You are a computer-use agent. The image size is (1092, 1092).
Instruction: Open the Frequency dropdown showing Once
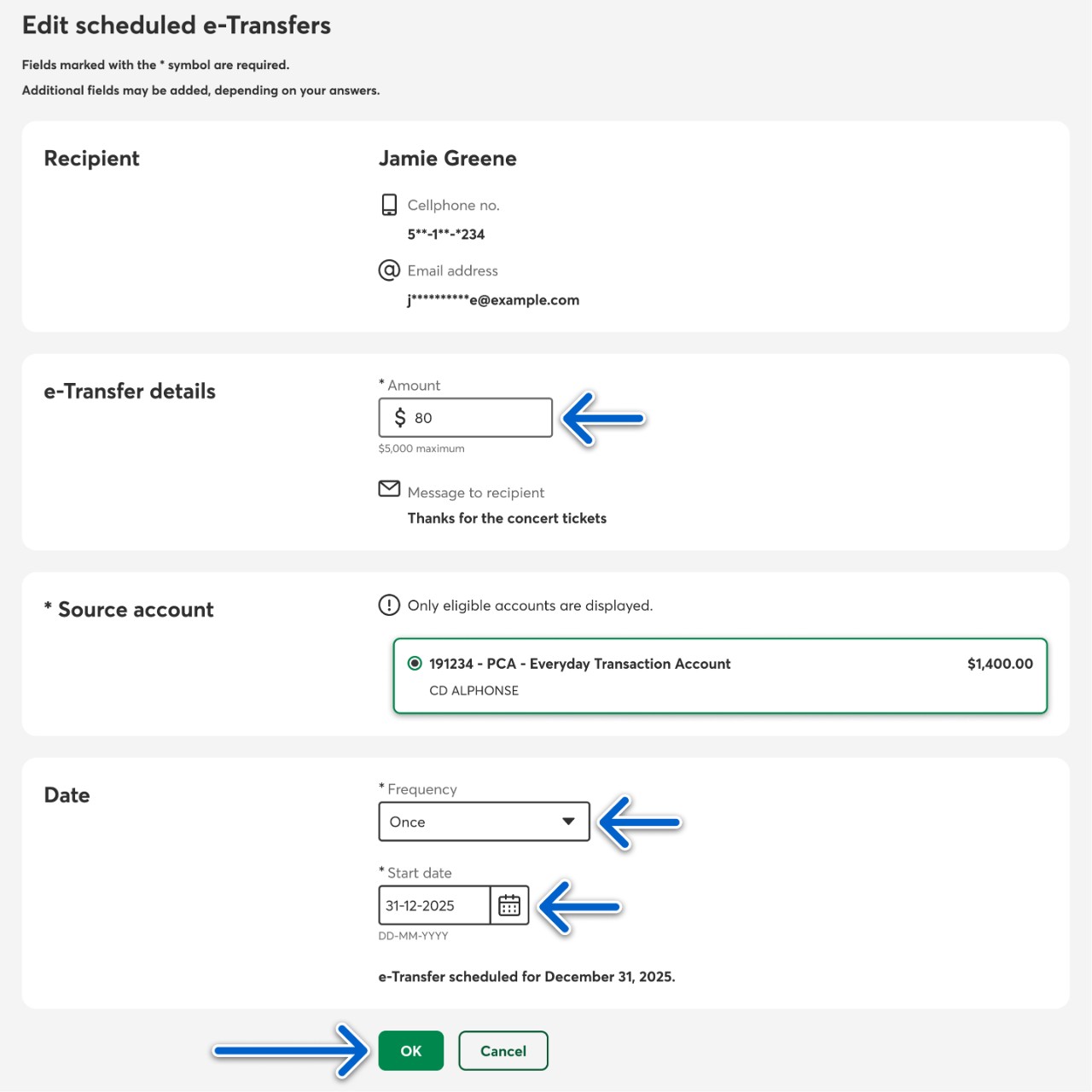tap(484, 822)
